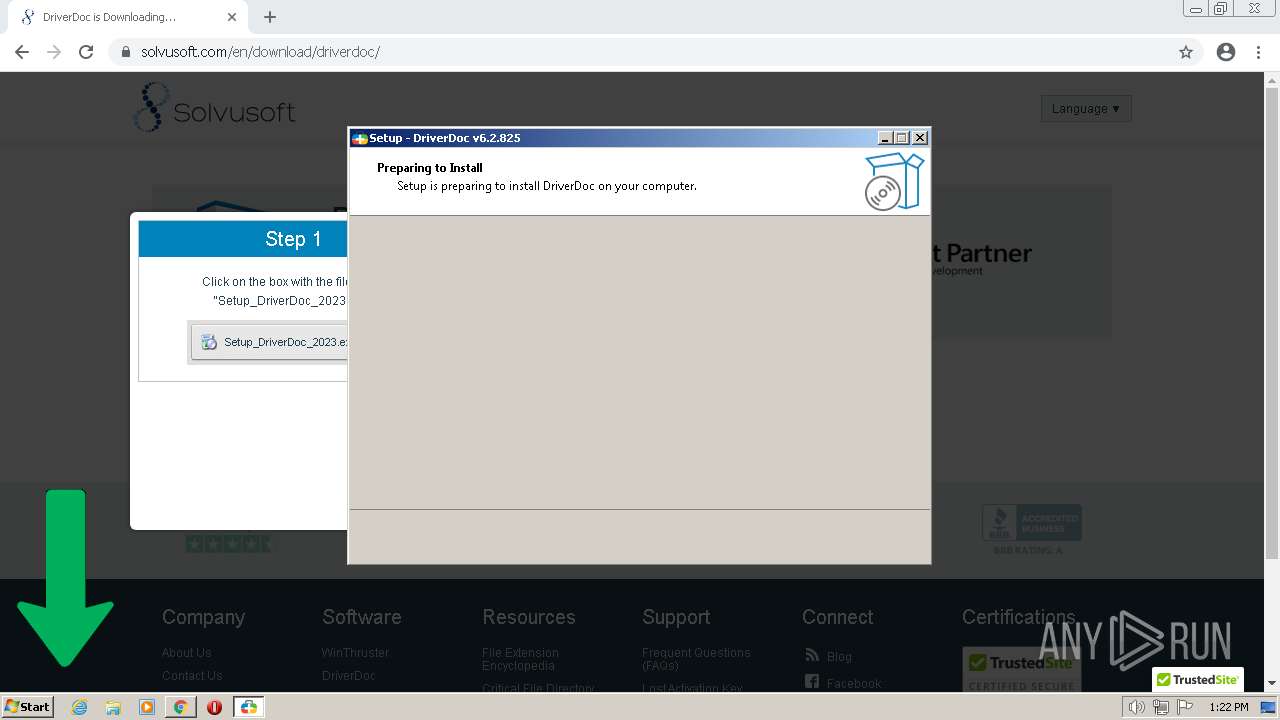Open the About Us footer link
Screen dimensions: 1280x720
pyautogui.click(x=186, y=653)
